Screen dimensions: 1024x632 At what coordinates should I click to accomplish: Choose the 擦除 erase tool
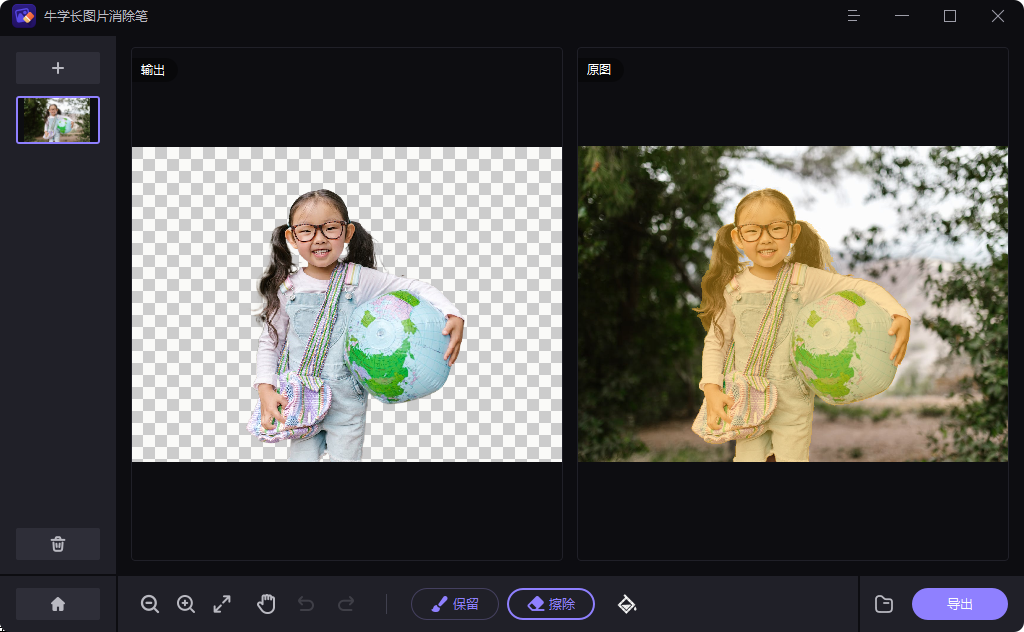551,604
